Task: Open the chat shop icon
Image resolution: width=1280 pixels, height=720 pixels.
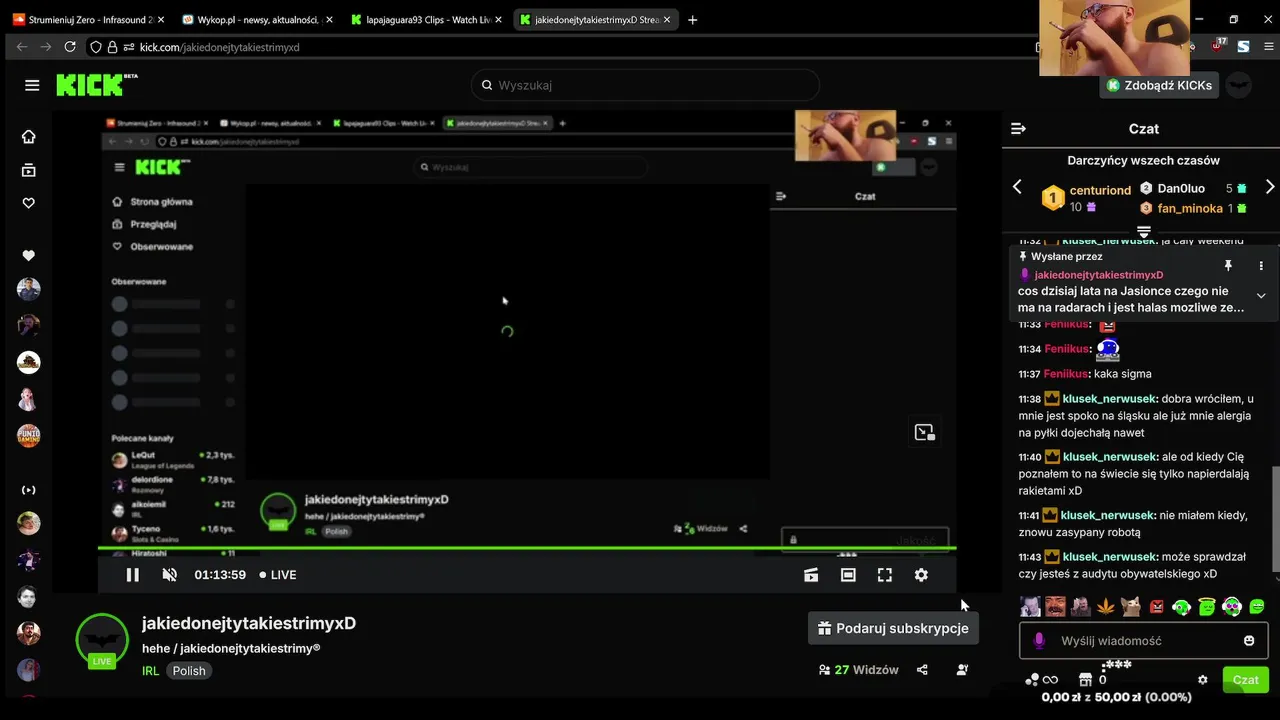Action: click(1085, 680)
